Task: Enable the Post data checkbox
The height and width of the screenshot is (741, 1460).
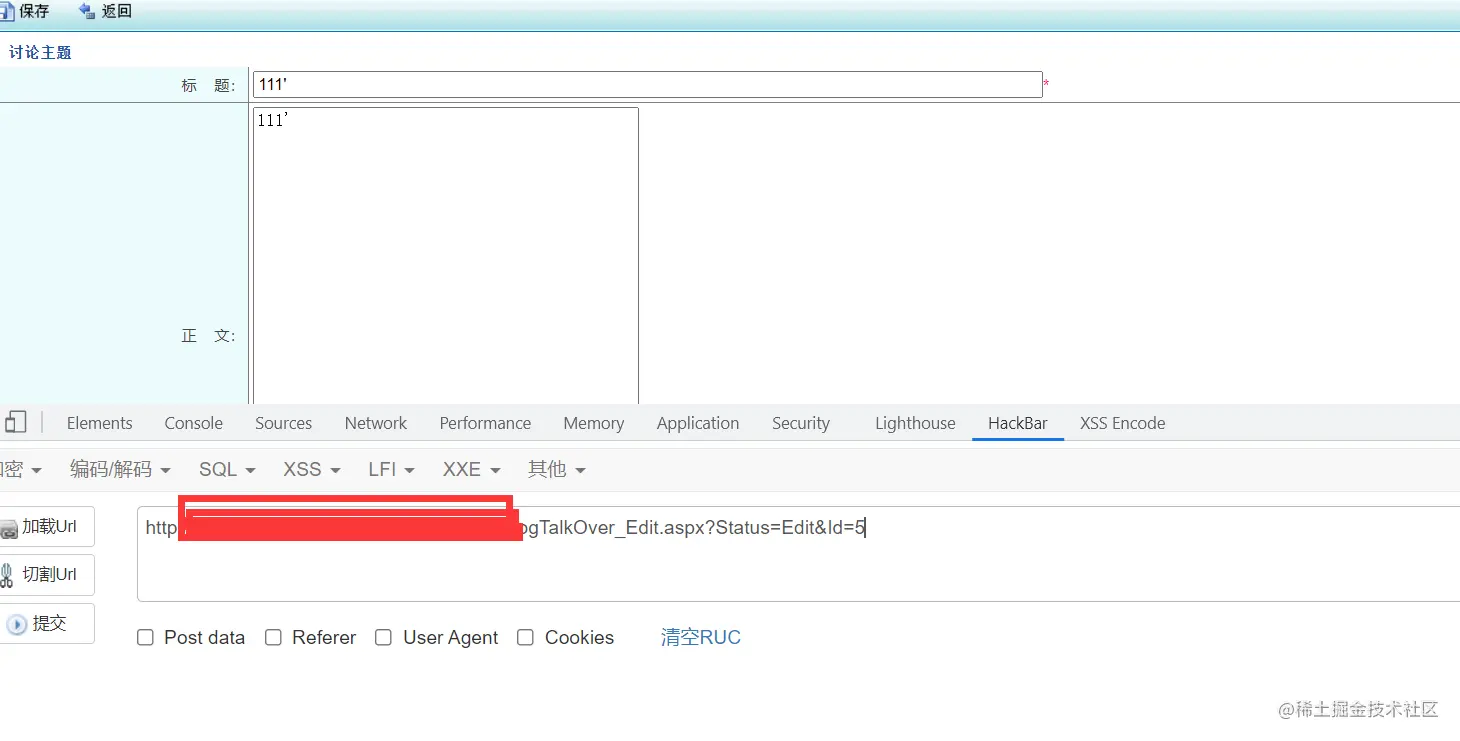Action: point(145,637)
